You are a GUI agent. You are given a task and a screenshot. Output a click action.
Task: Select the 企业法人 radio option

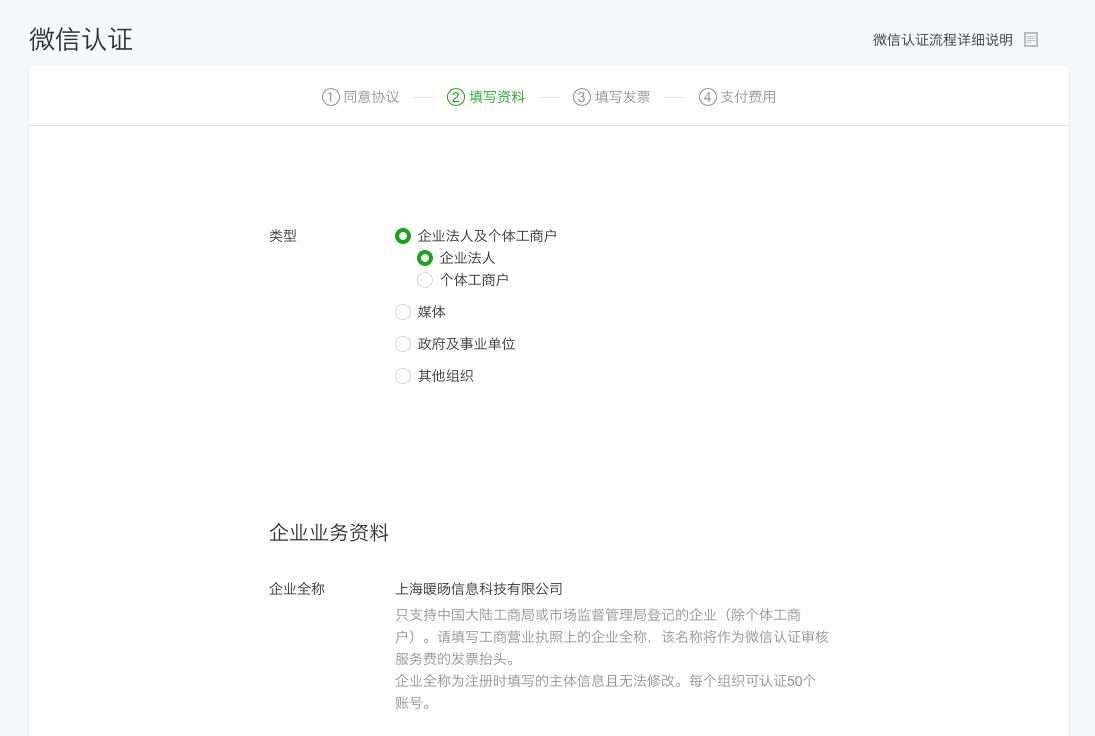(x=425, y=258)
